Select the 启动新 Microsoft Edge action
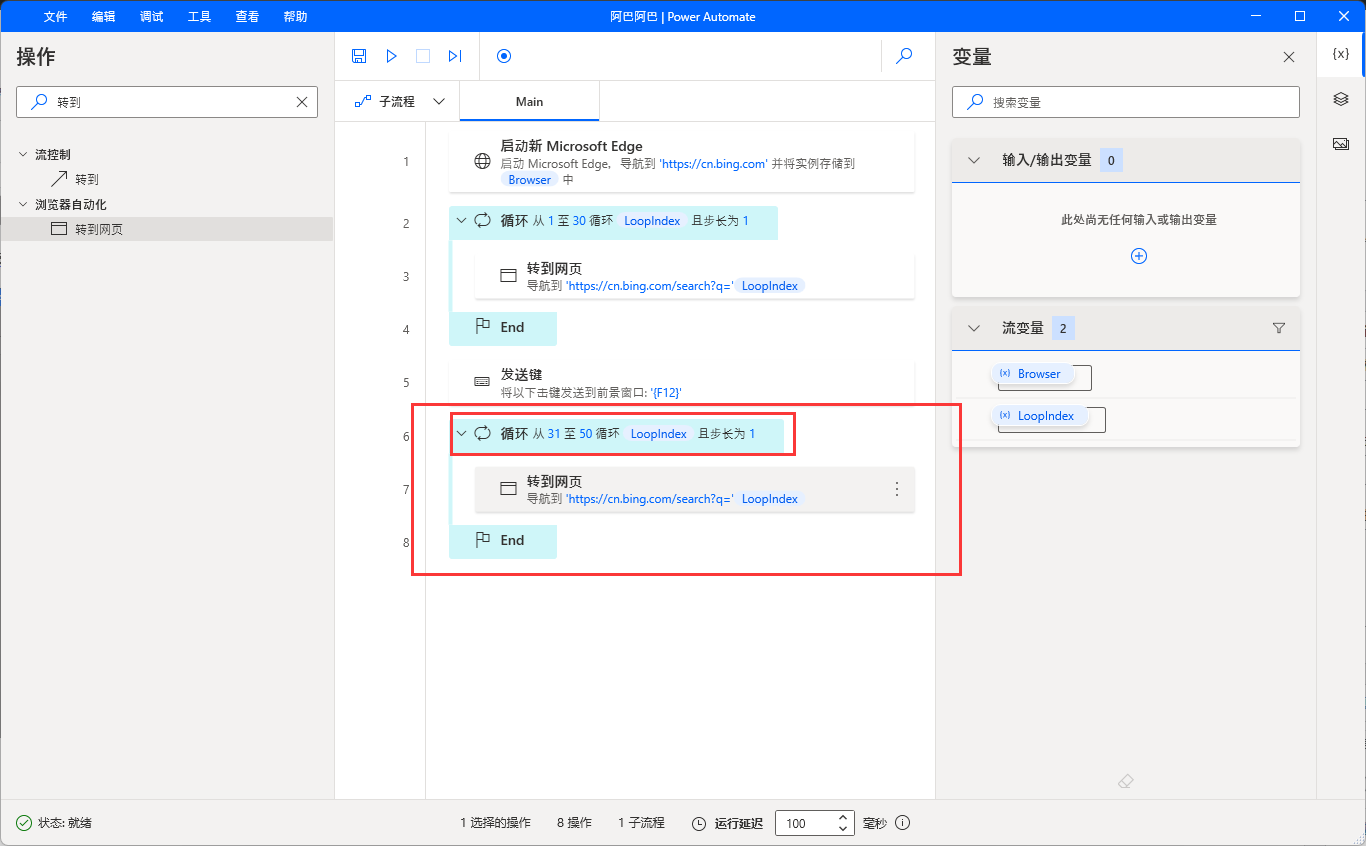 click(x=682, y=161)
